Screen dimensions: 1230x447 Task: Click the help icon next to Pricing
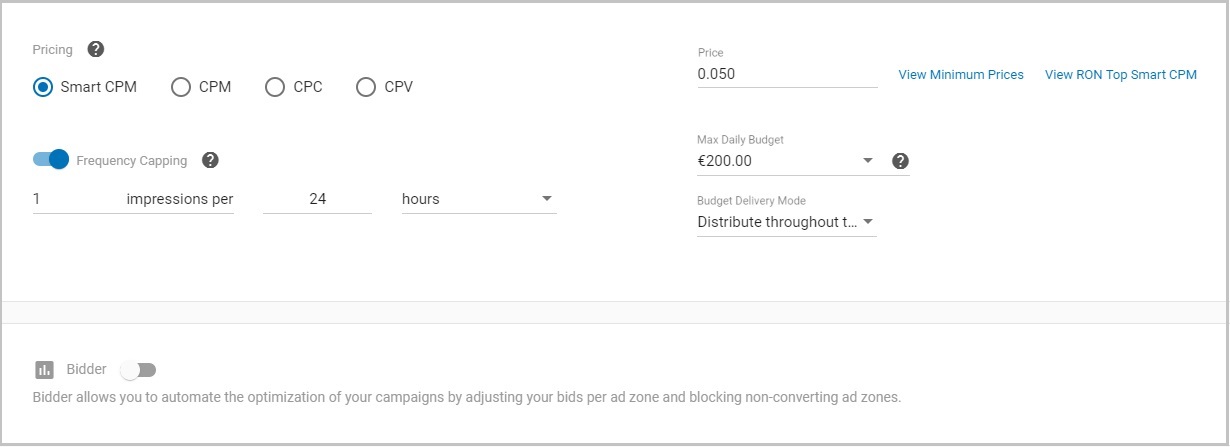(x=96, y=49)
